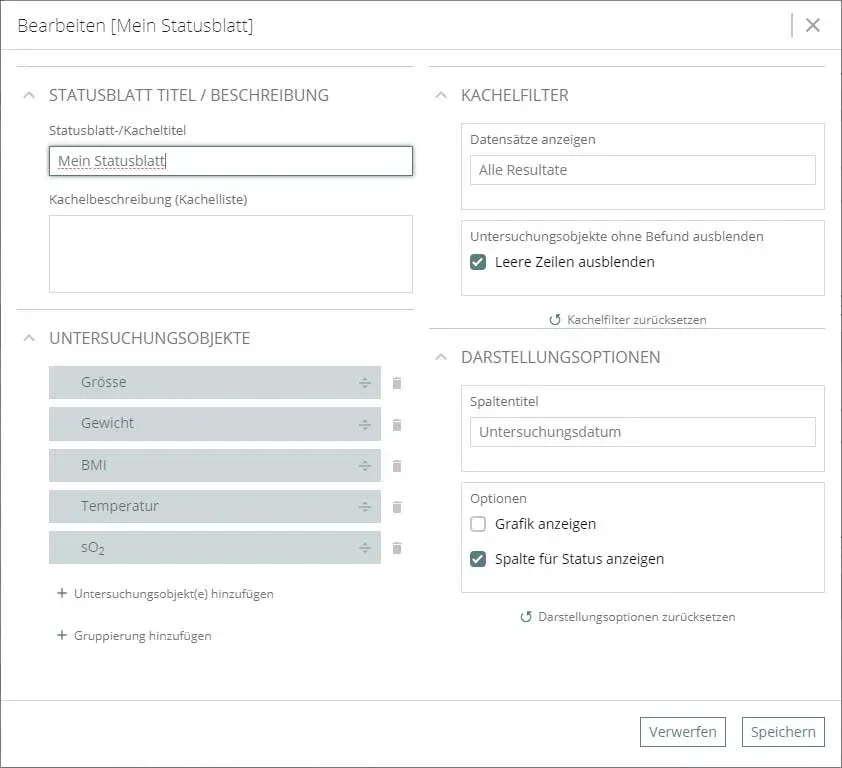Screen dimensions: 842x768
Task: Grab the reorder handle of sO2
Action: (365, 548)
